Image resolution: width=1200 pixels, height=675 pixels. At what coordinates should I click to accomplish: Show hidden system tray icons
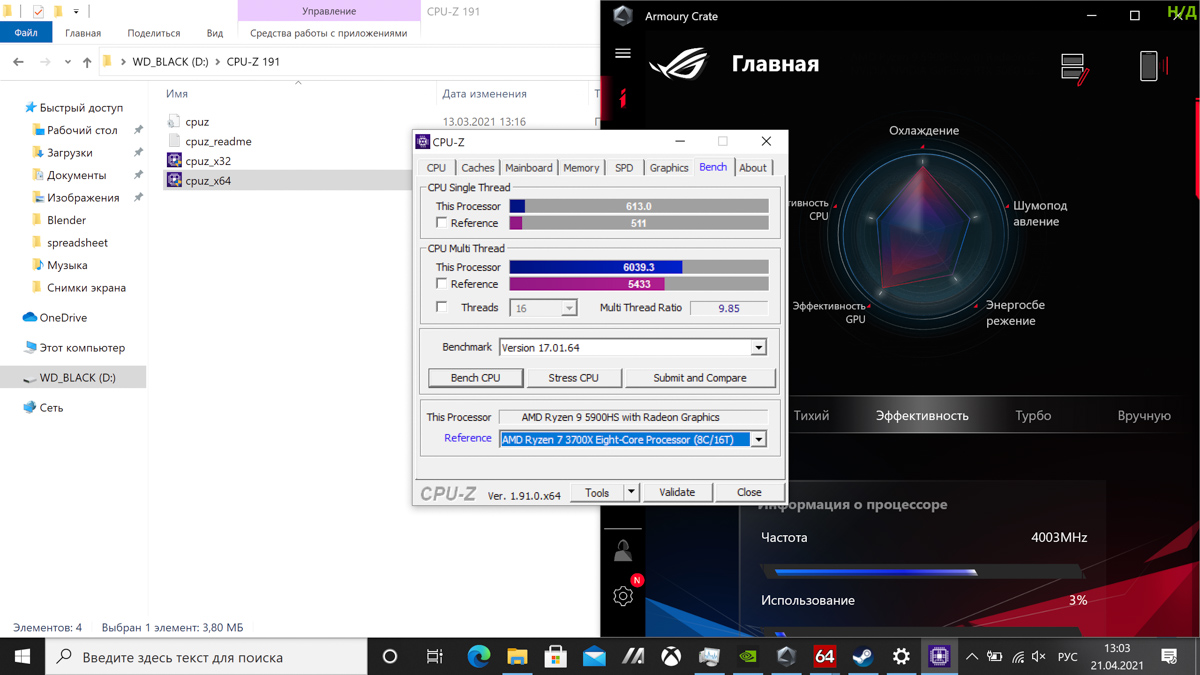[971, 657]
